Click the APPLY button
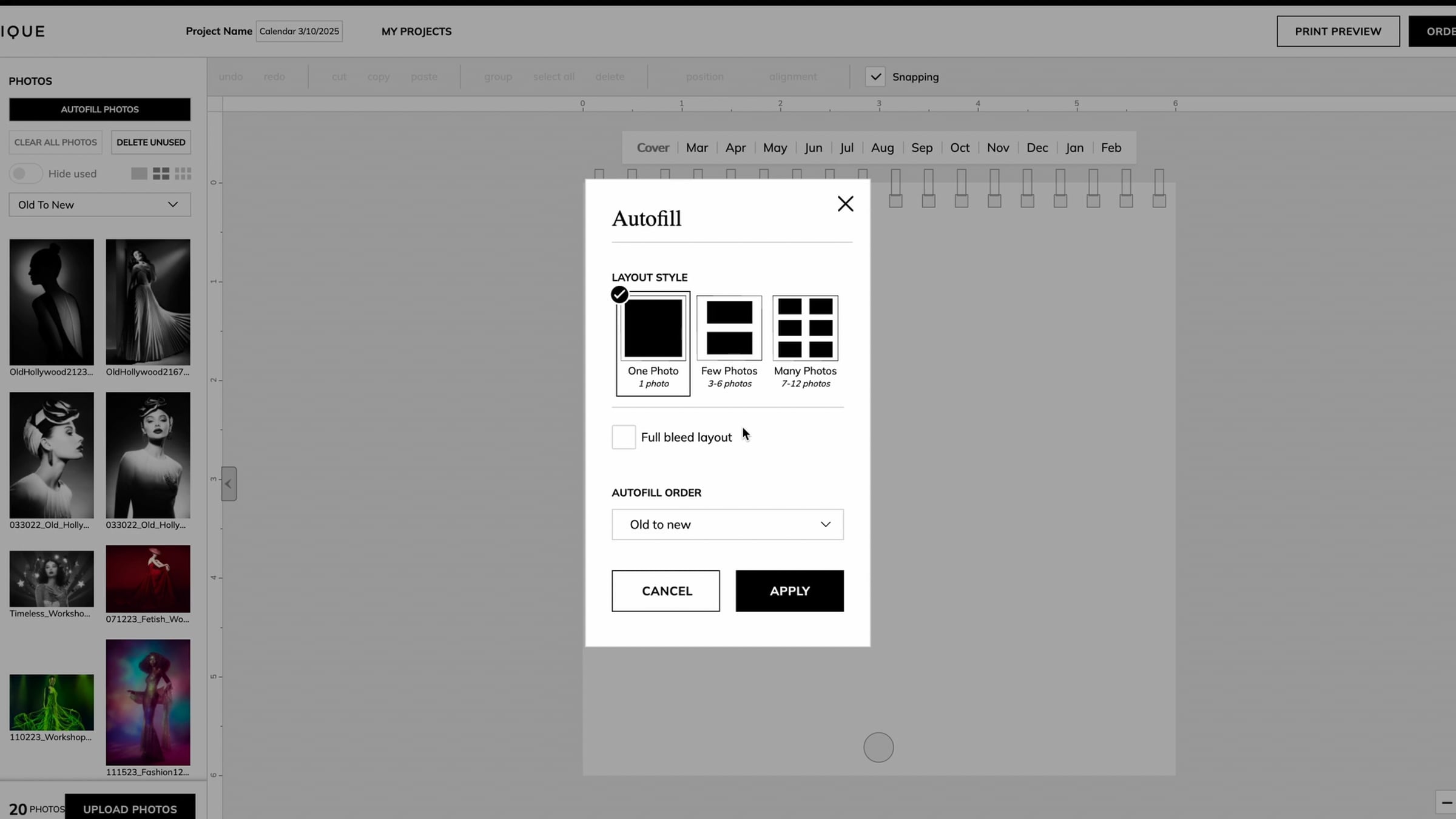 pos(789,591)
